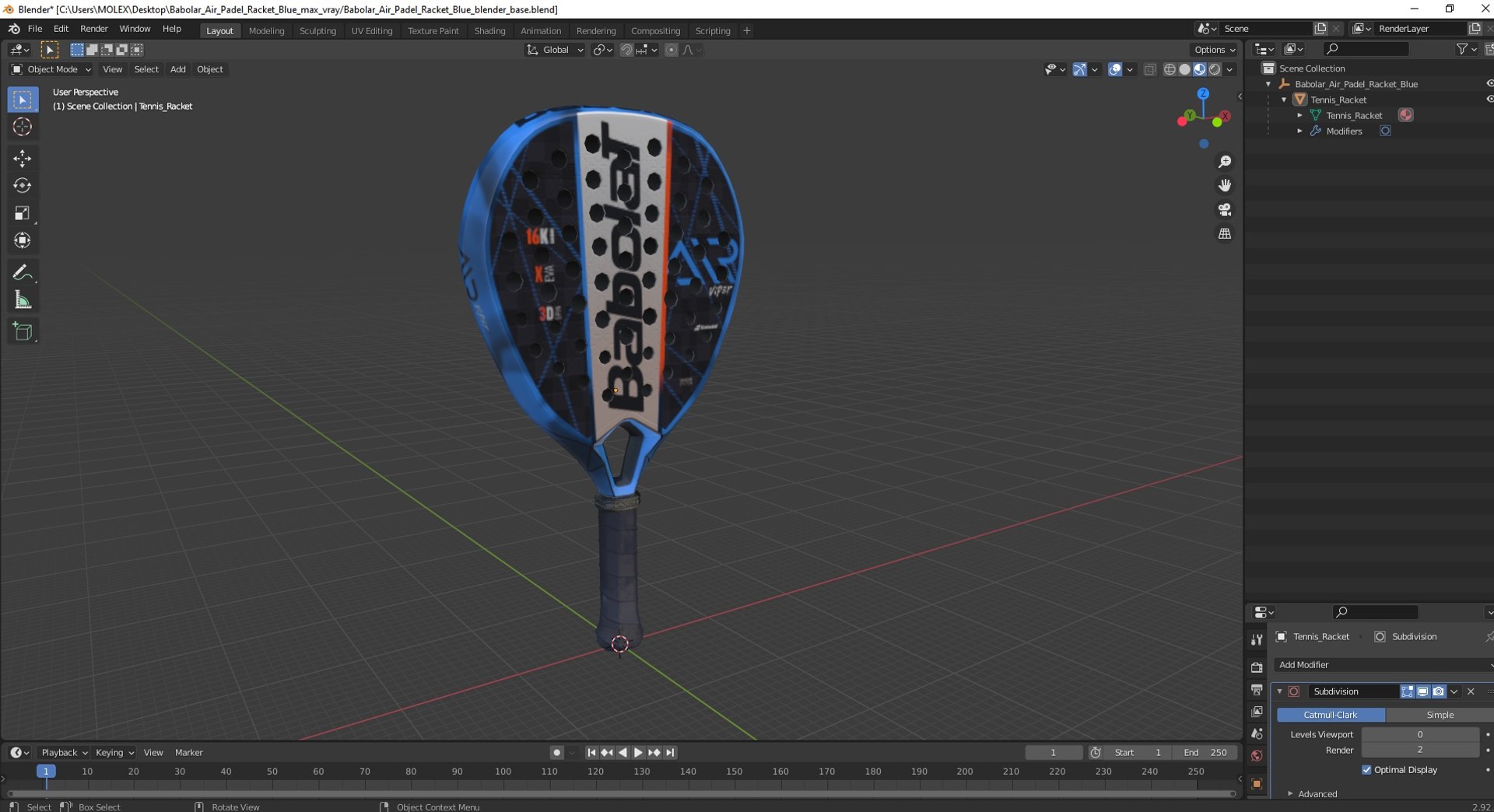Select the Transform tool
The height and width of the screenshot is (812, 1494).
click(x=22, y=240)
